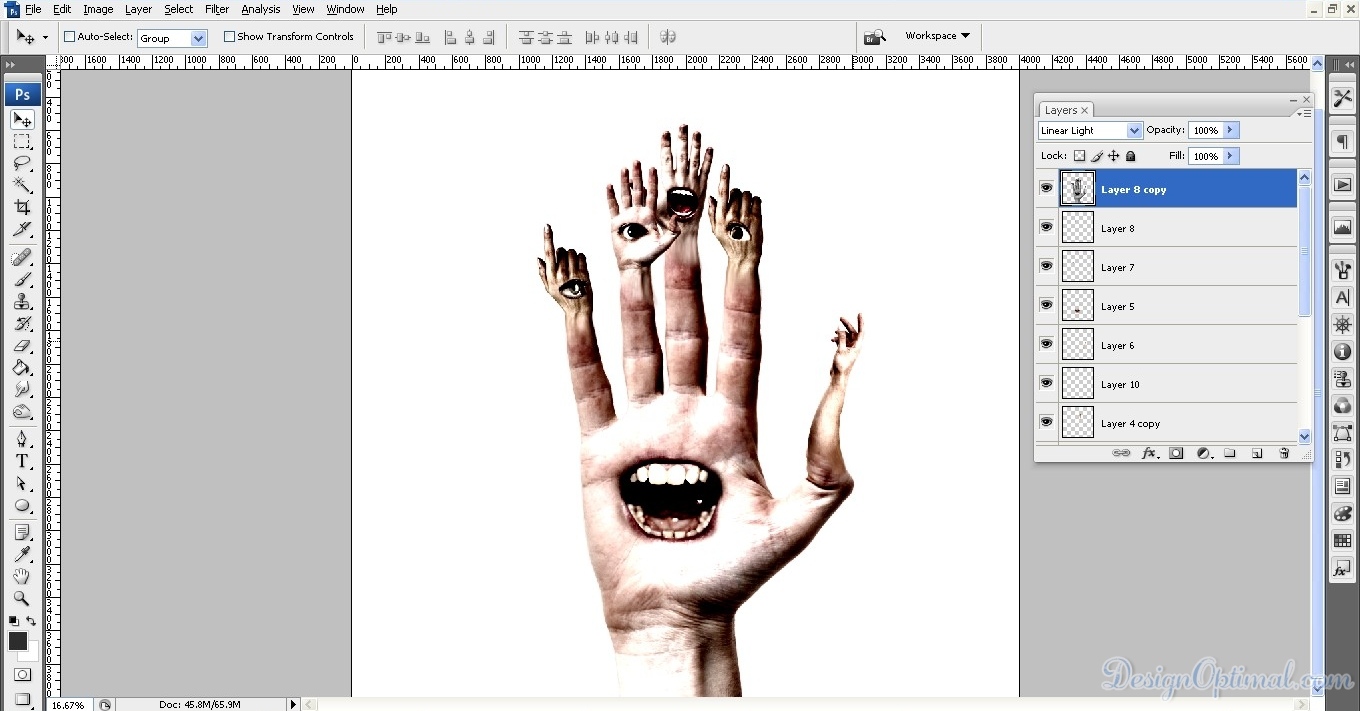
Task: Select the History Brush tool
Action: click(22, 324)
